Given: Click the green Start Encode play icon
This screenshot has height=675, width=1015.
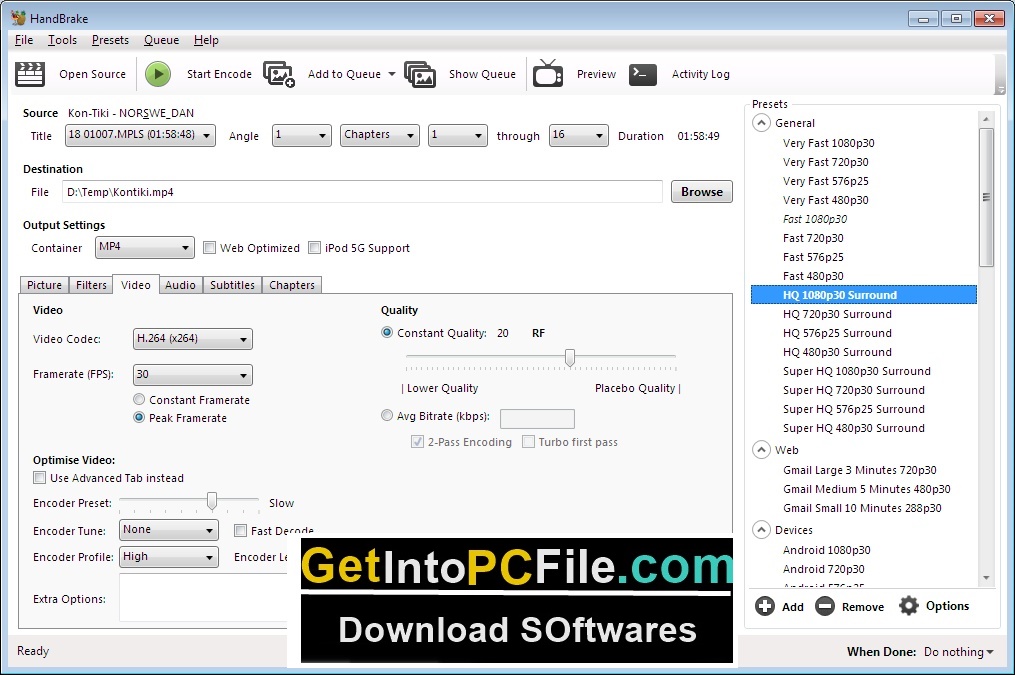Looking at the screenshot, I should [x=157, y=74].
